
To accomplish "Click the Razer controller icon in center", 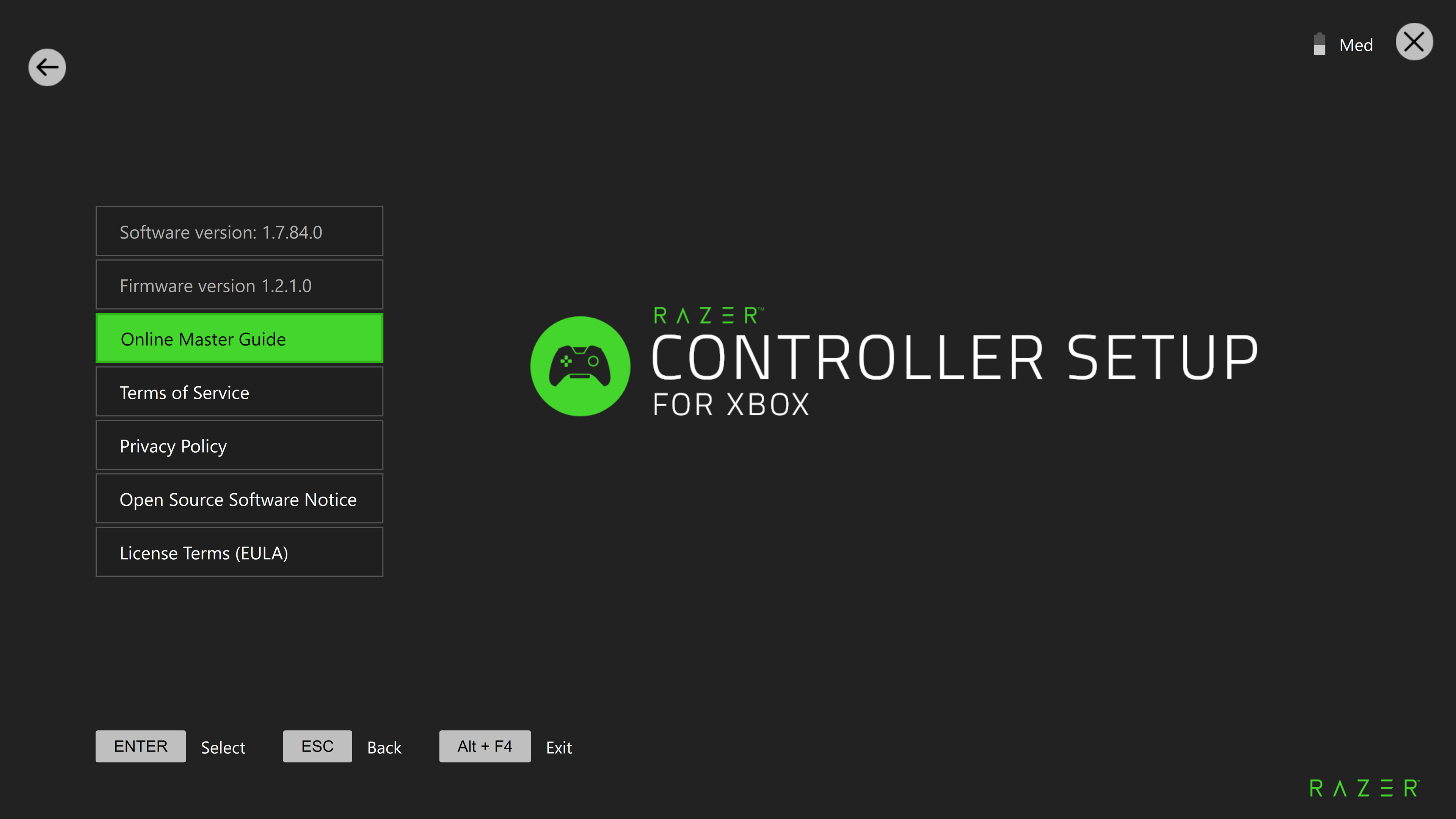I will (x=581, y=366).
